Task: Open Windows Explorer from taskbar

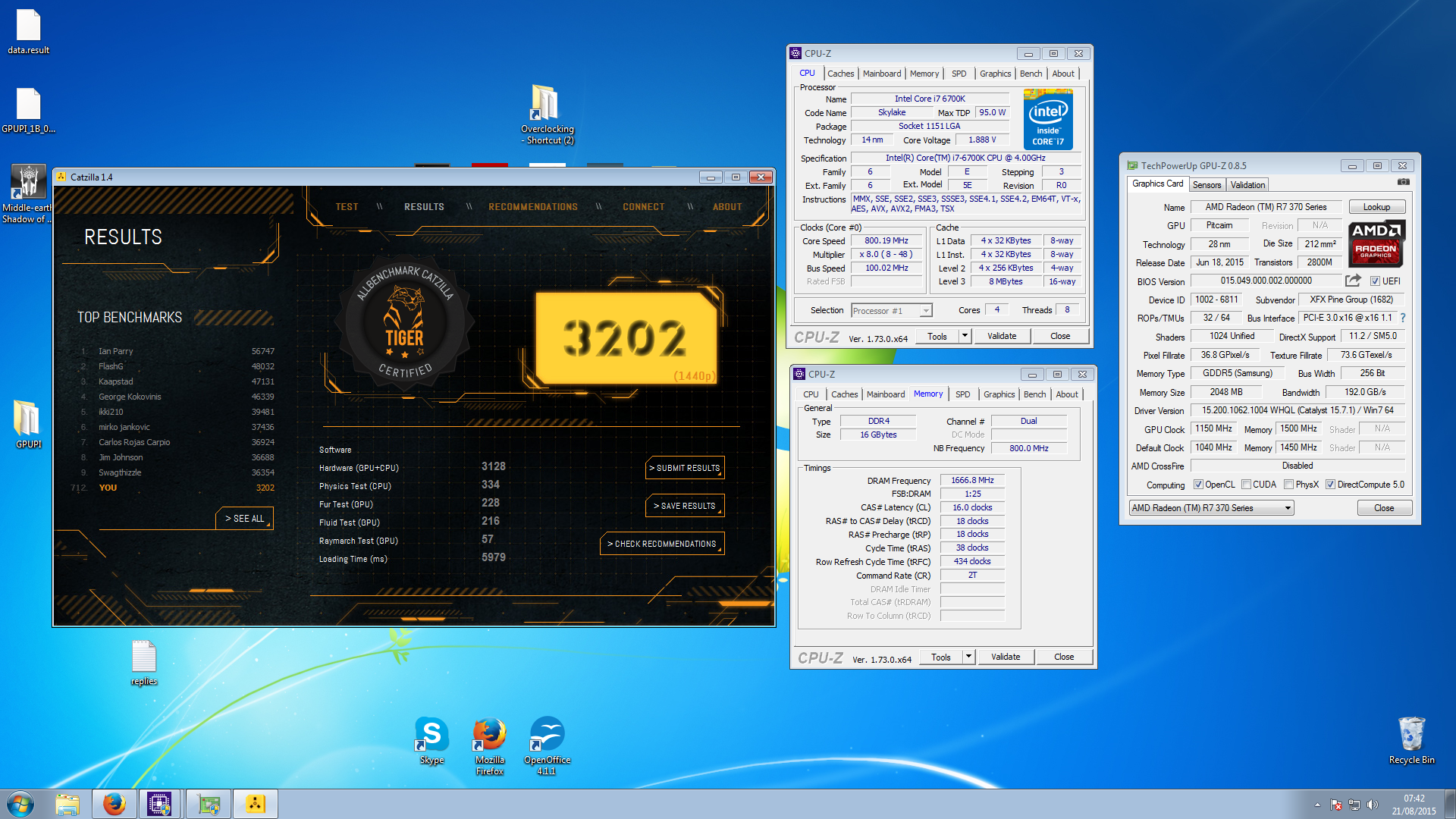Action: tap(67, 804)
